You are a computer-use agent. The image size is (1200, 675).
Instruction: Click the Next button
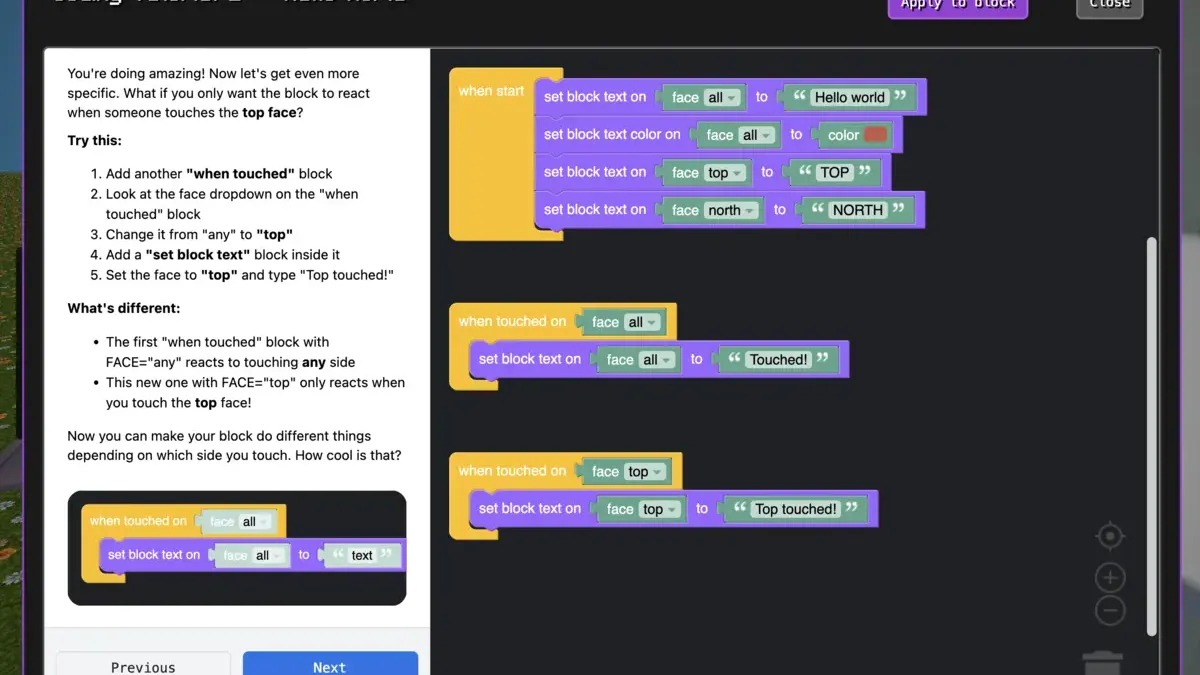[330, 666]
